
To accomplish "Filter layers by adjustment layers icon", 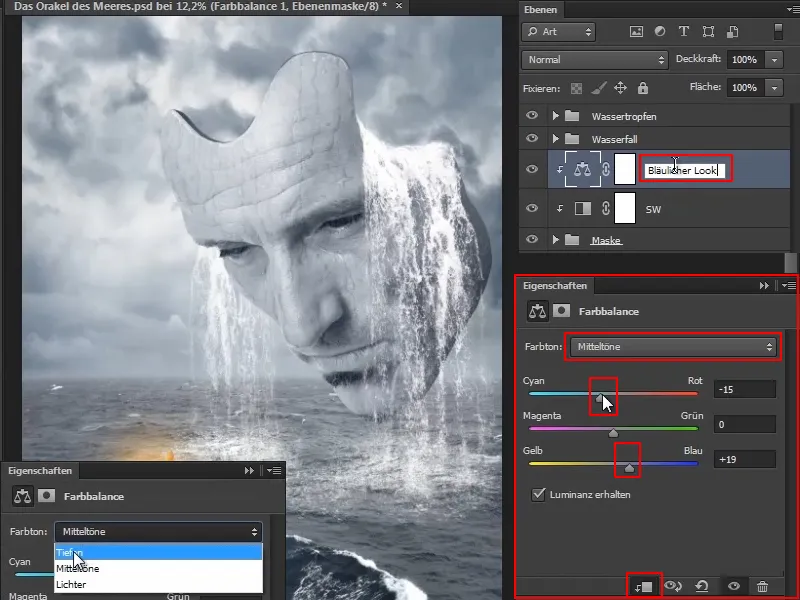I will point(660,32).
